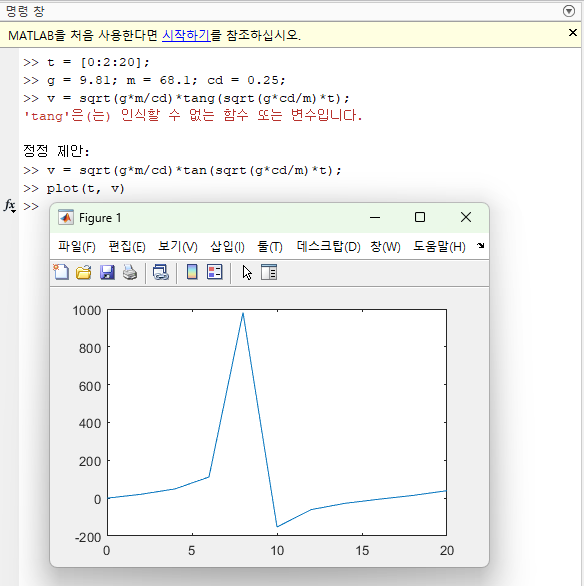
Task: Insert colorbar from Figure toolbar
Action: point(192,272)
